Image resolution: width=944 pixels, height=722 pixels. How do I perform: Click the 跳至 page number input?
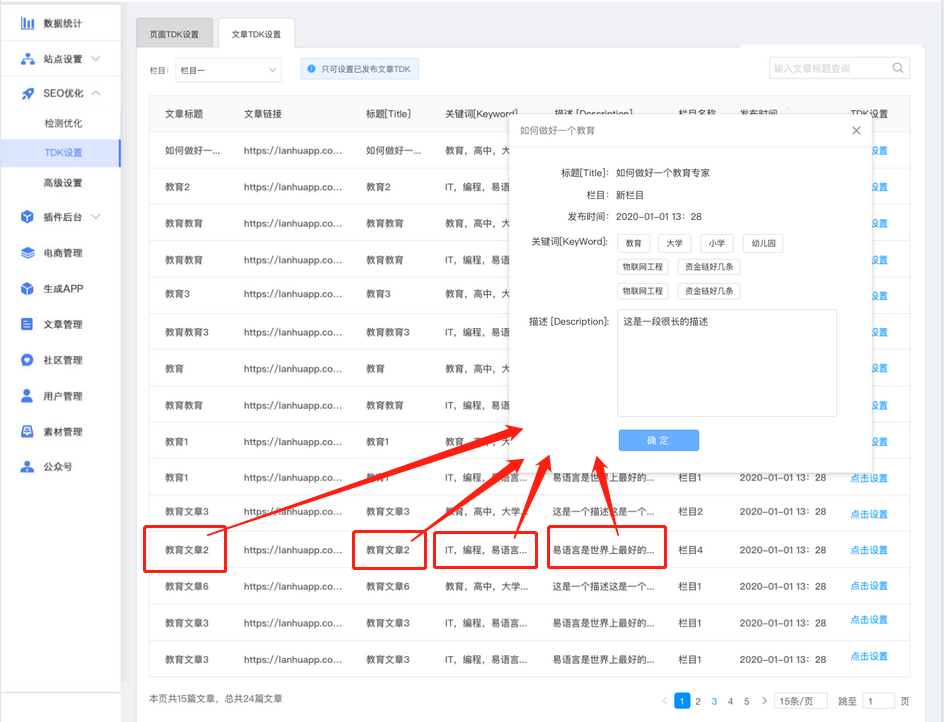pyautogui.click(x=878, y=701)
